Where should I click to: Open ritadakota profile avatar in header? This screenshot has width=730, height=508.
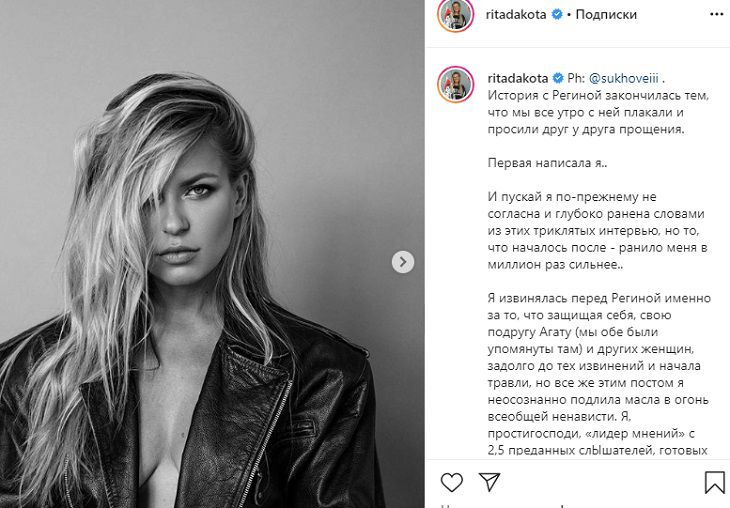(x=455, y=15)
